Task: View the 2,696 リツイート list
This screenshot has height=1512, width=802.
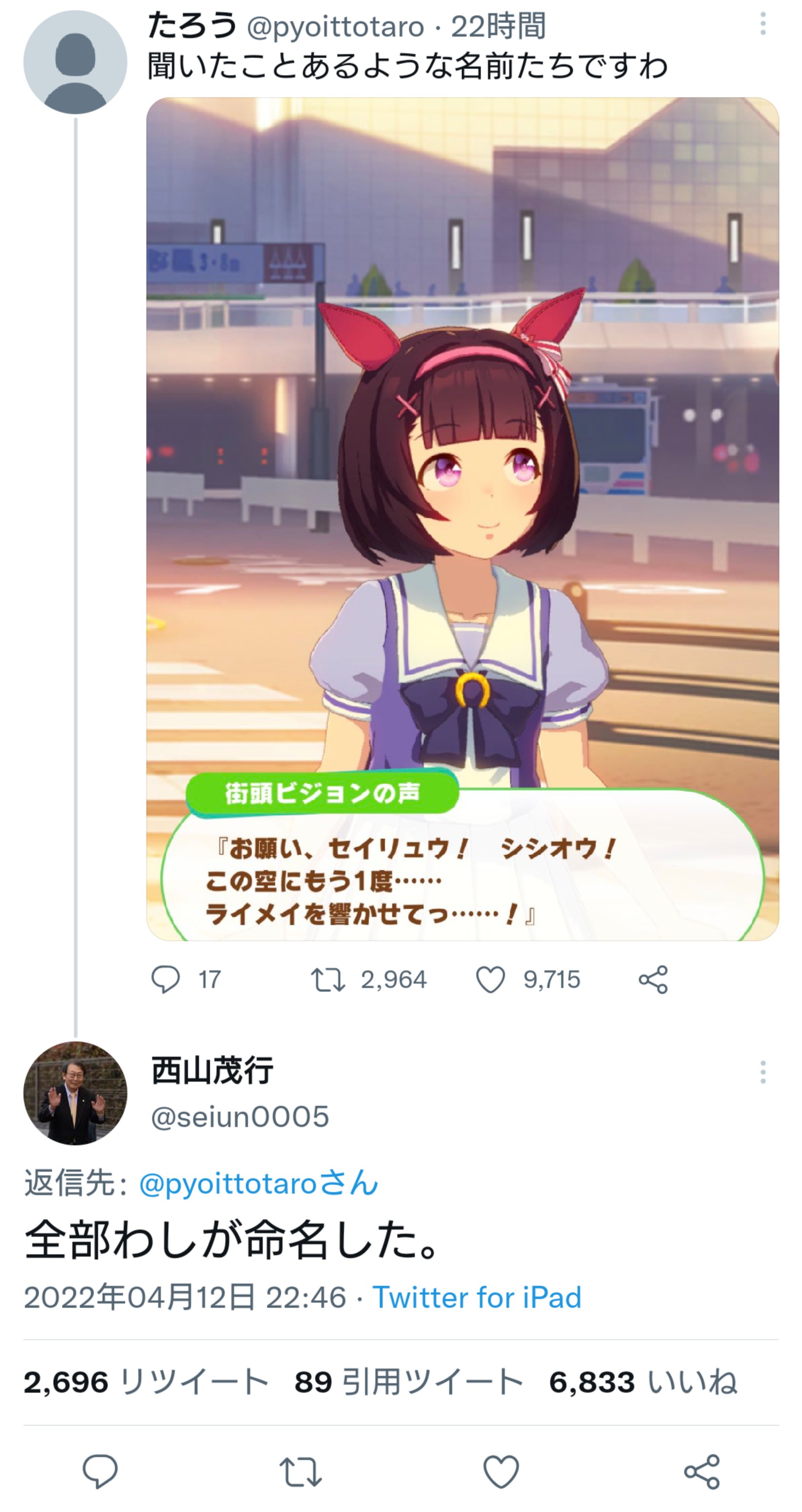Action: (146, 1382)
